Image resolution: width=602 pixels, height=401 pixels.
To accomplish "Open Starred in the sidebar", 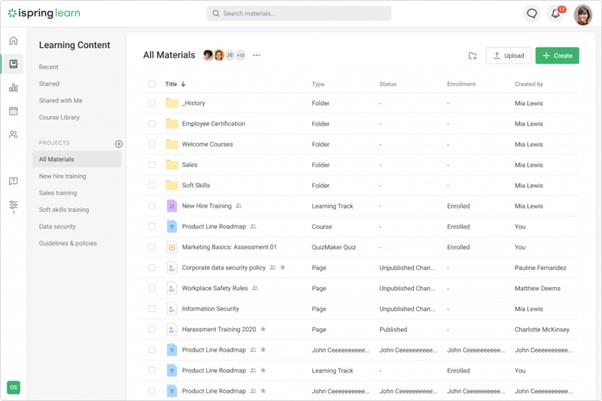I will pyautogui.click(x=49, y=83).
